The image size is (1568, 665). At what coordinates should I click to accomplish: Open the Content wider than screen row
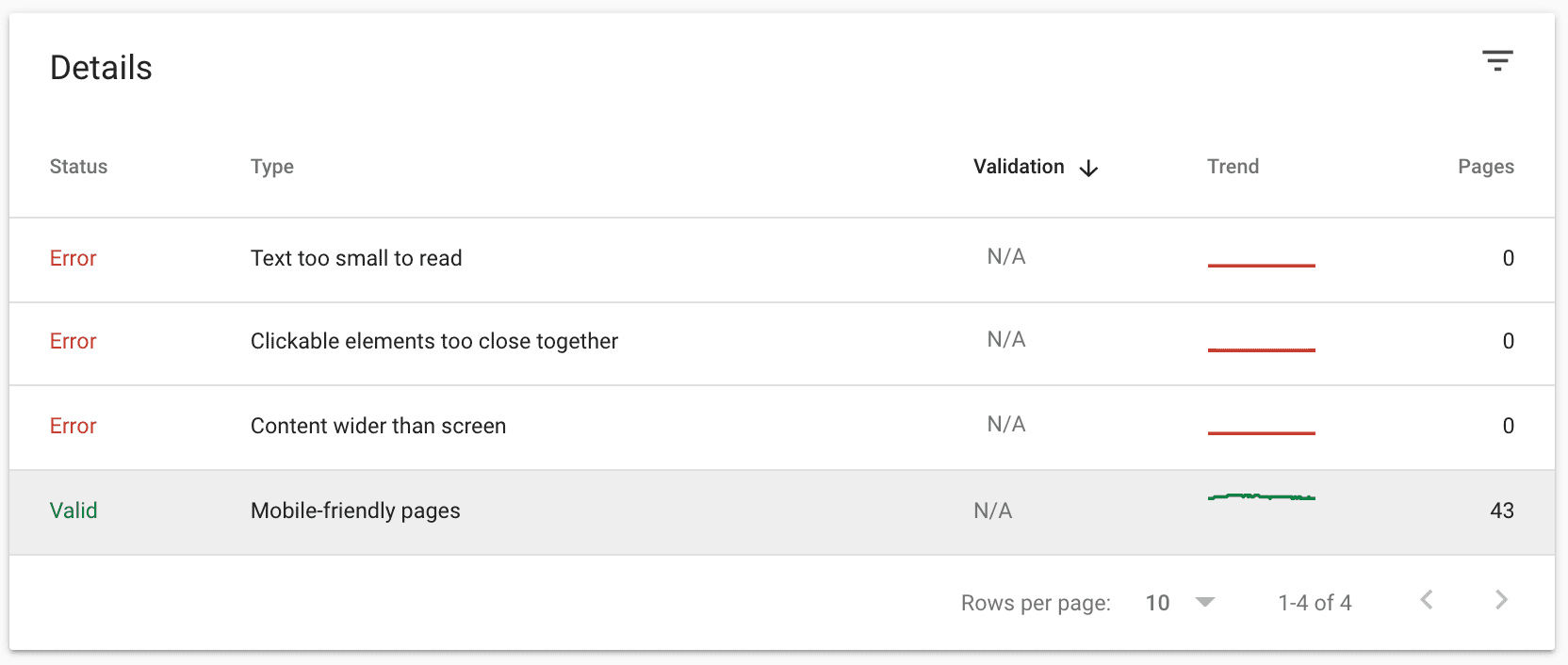coord(782,428)
